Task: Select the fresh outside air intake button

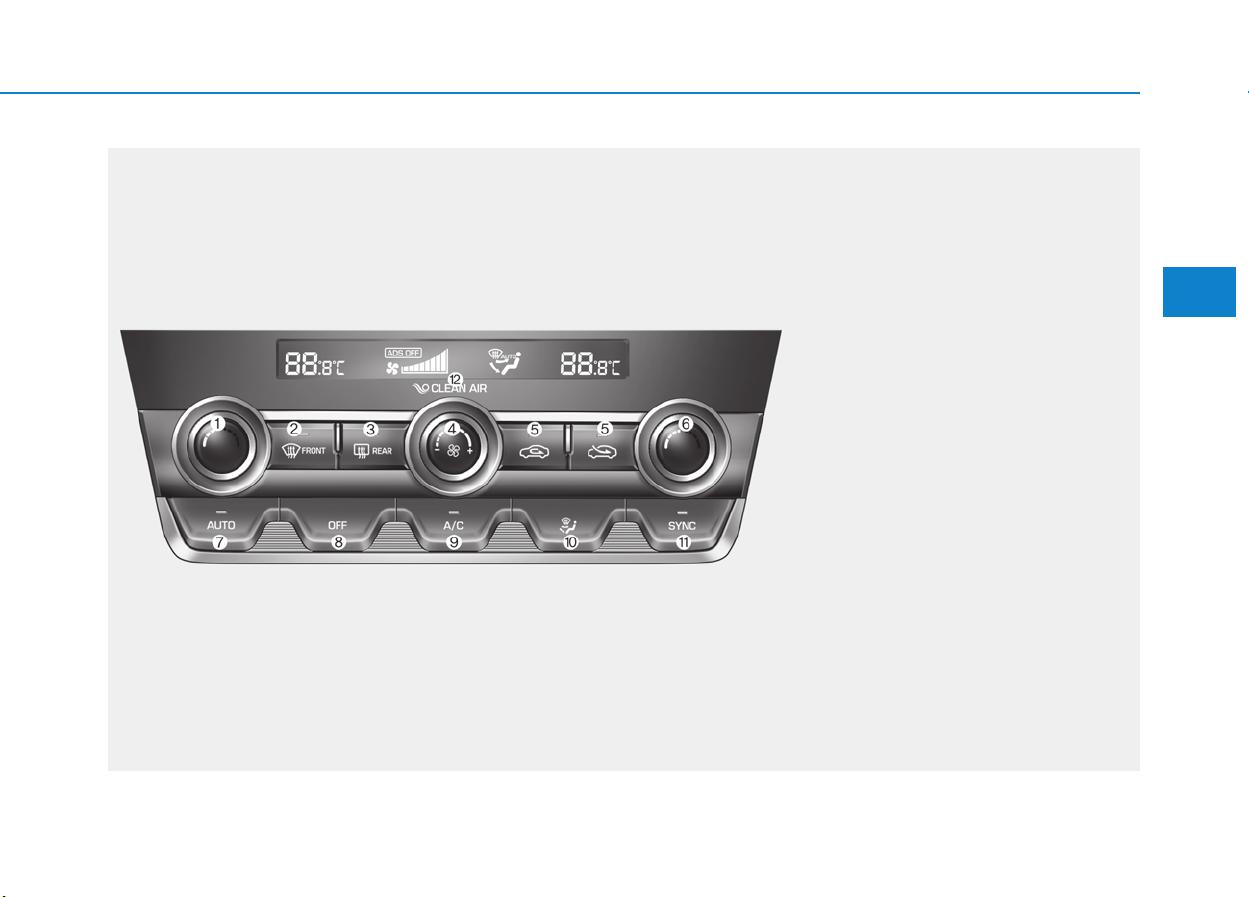Action: [x=603, y=444]
